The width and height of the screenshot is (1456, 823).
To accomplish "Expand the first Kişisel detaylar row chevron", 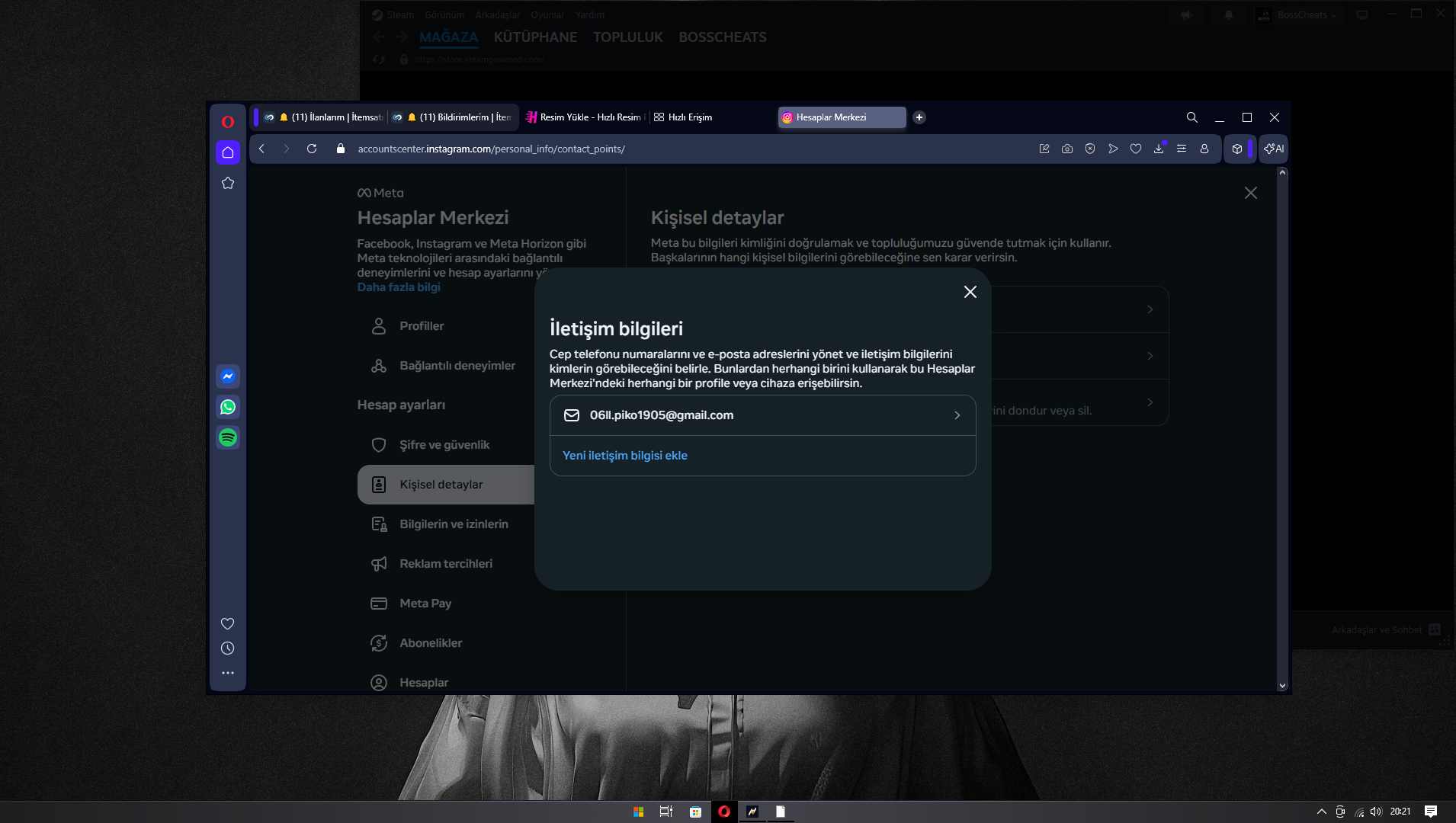I will (1150, 309).
